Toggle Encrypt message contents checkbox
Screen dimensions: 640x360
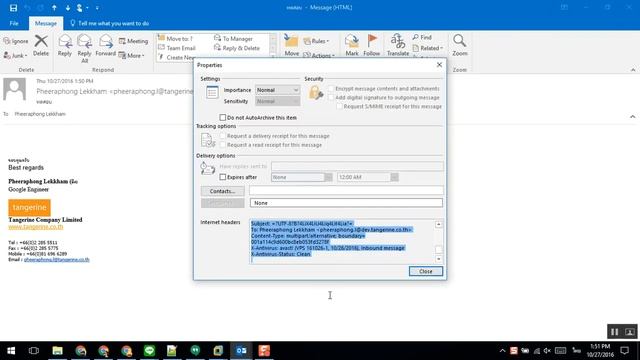click(x=331, y=89)
